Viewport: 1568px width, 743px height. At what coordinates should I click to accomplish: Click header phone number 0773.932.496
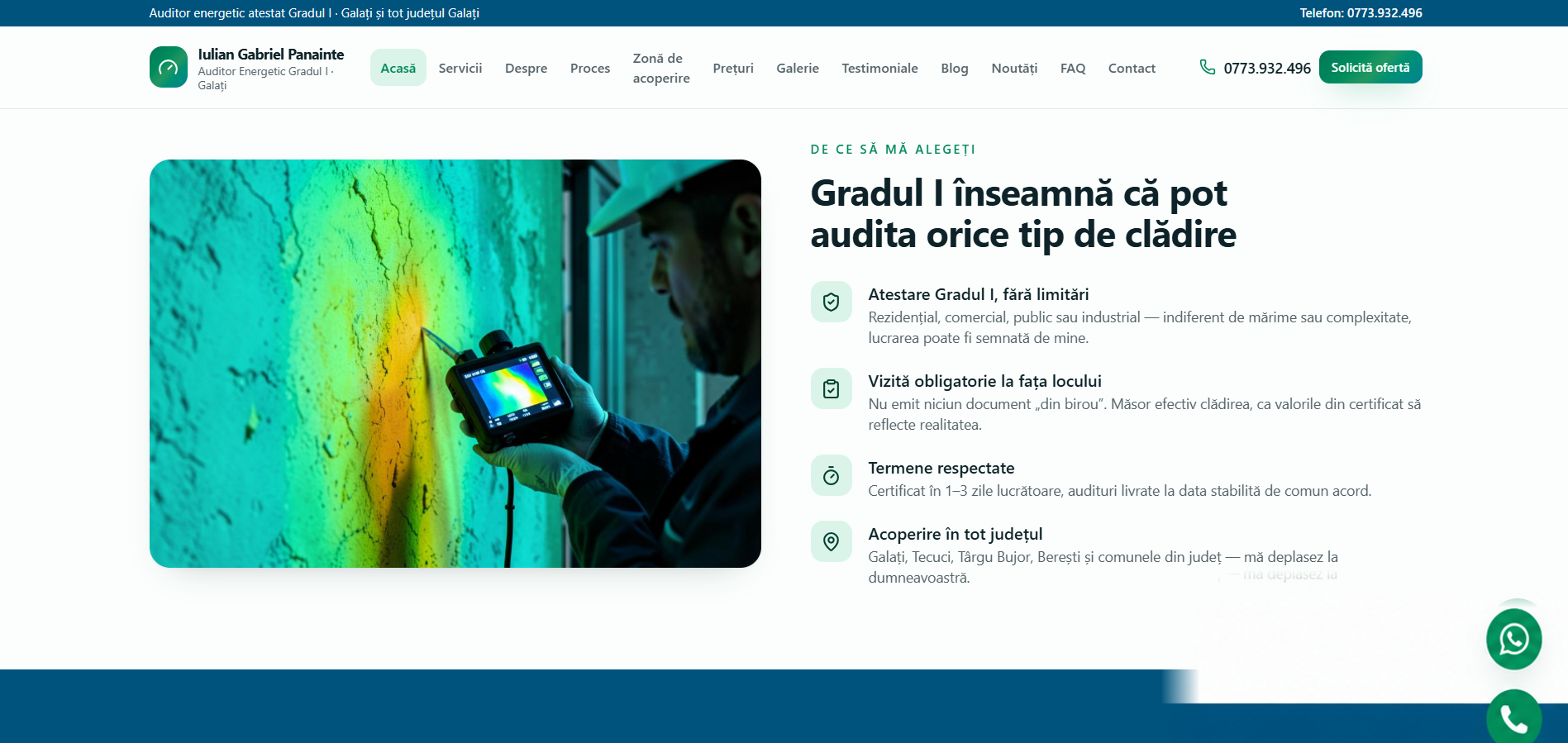pos(1267,68)
